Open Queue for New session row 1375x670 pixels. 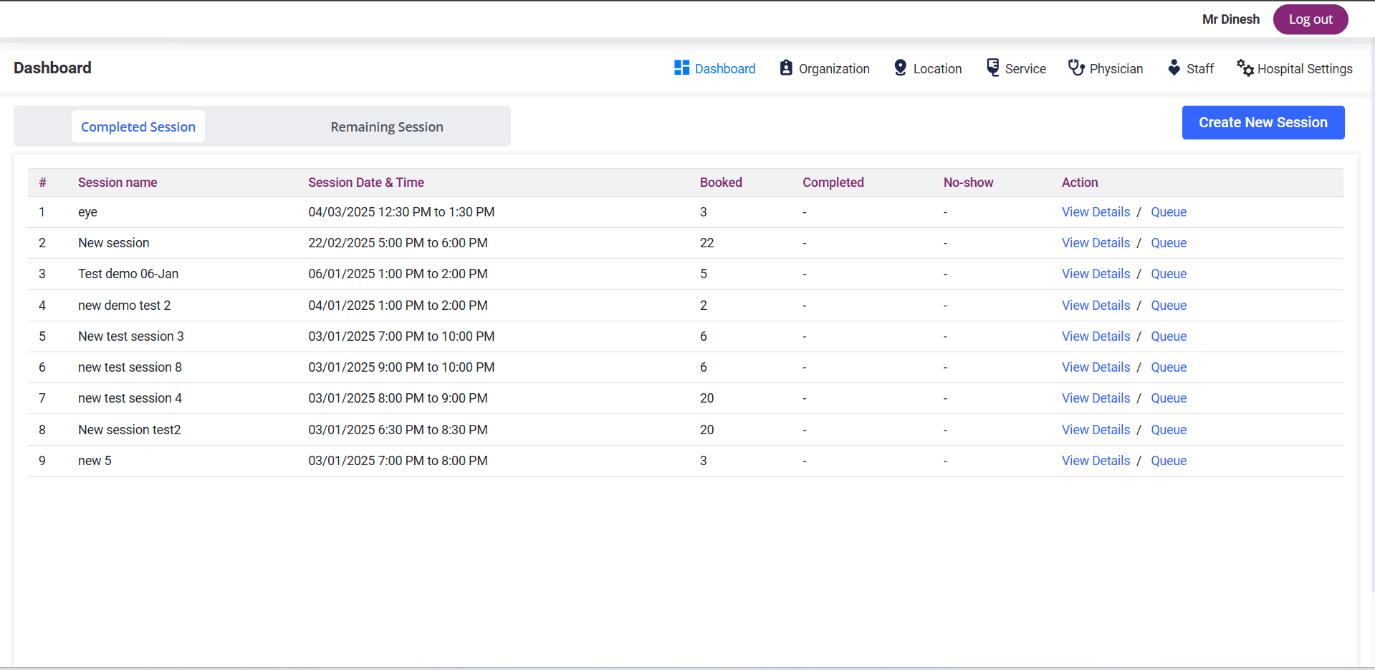(x=1168, y=243)
